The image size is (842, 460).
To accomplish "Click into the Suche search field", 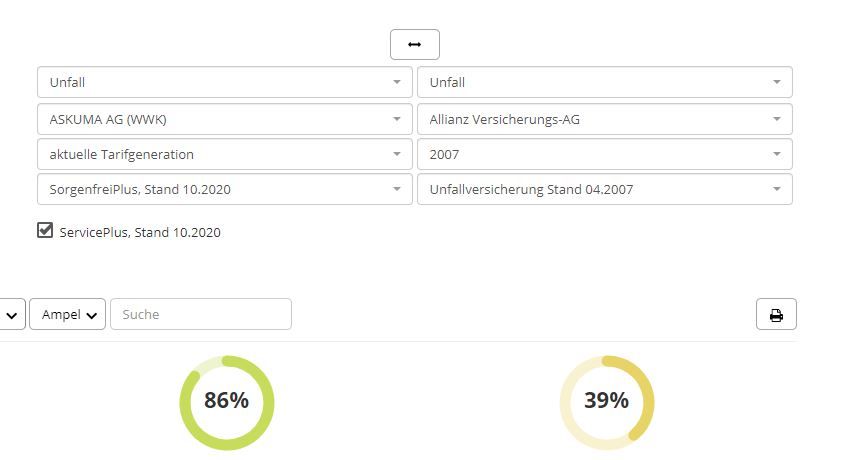I will point(201,315).
